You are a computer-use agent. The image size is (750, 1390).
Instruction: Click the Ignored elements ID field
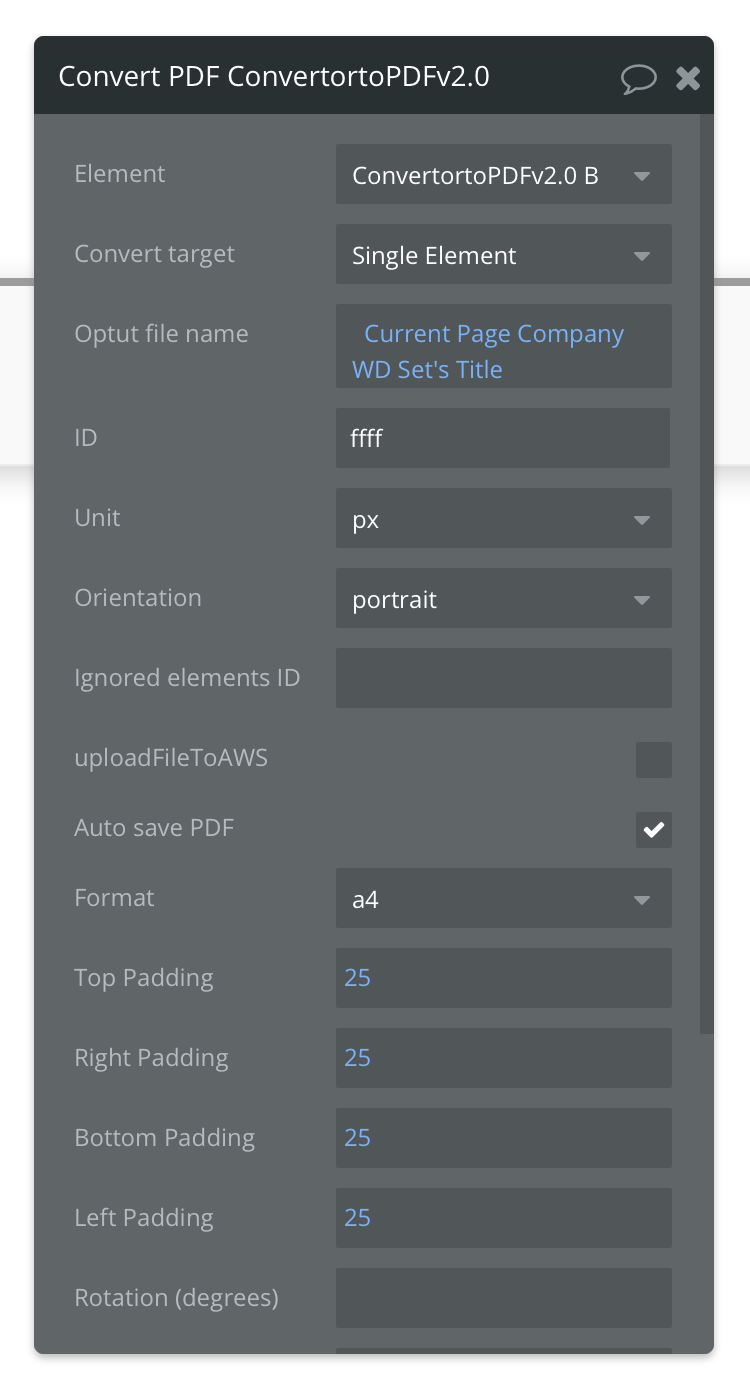pos(504,678)
